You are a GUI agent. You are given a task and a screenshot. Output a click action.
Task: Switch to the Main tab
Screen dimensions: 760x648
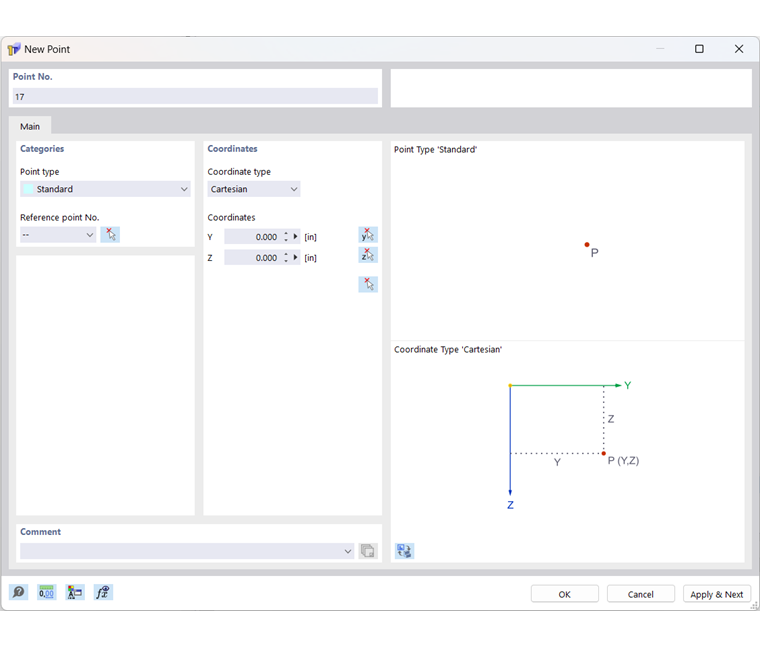(30, 126)
